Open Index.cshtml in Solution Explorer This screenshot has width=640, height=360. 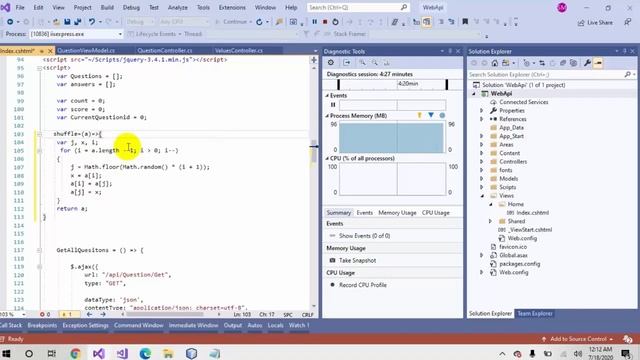click(532, 213)
